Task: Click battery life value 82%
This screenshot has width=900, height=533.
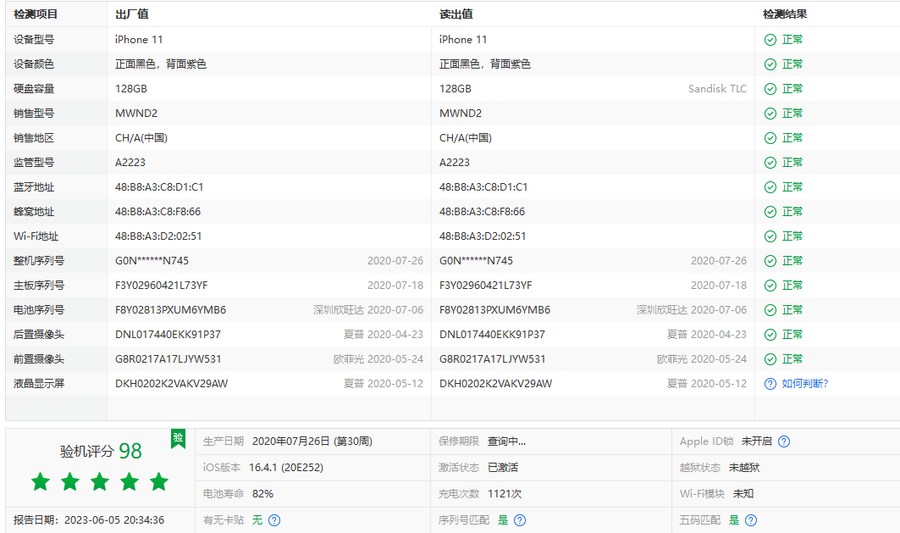Action: pyautogui.click(x=263, y=494)
